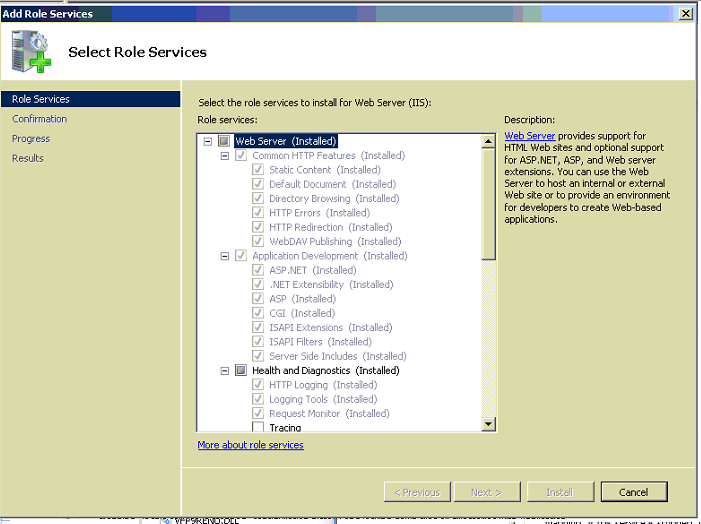The image size is (701, 524).
Task: Toggle the HTTP Logging checkbox
Action: 258,385
